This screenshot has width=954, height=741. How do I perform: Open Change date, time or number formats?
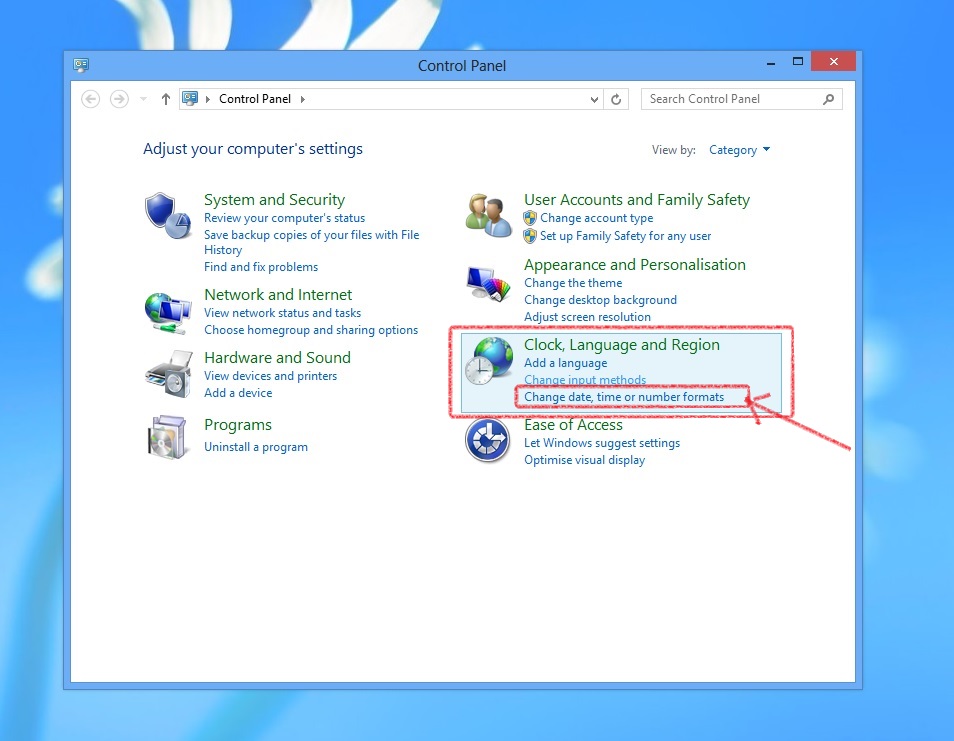coord(624,396)
